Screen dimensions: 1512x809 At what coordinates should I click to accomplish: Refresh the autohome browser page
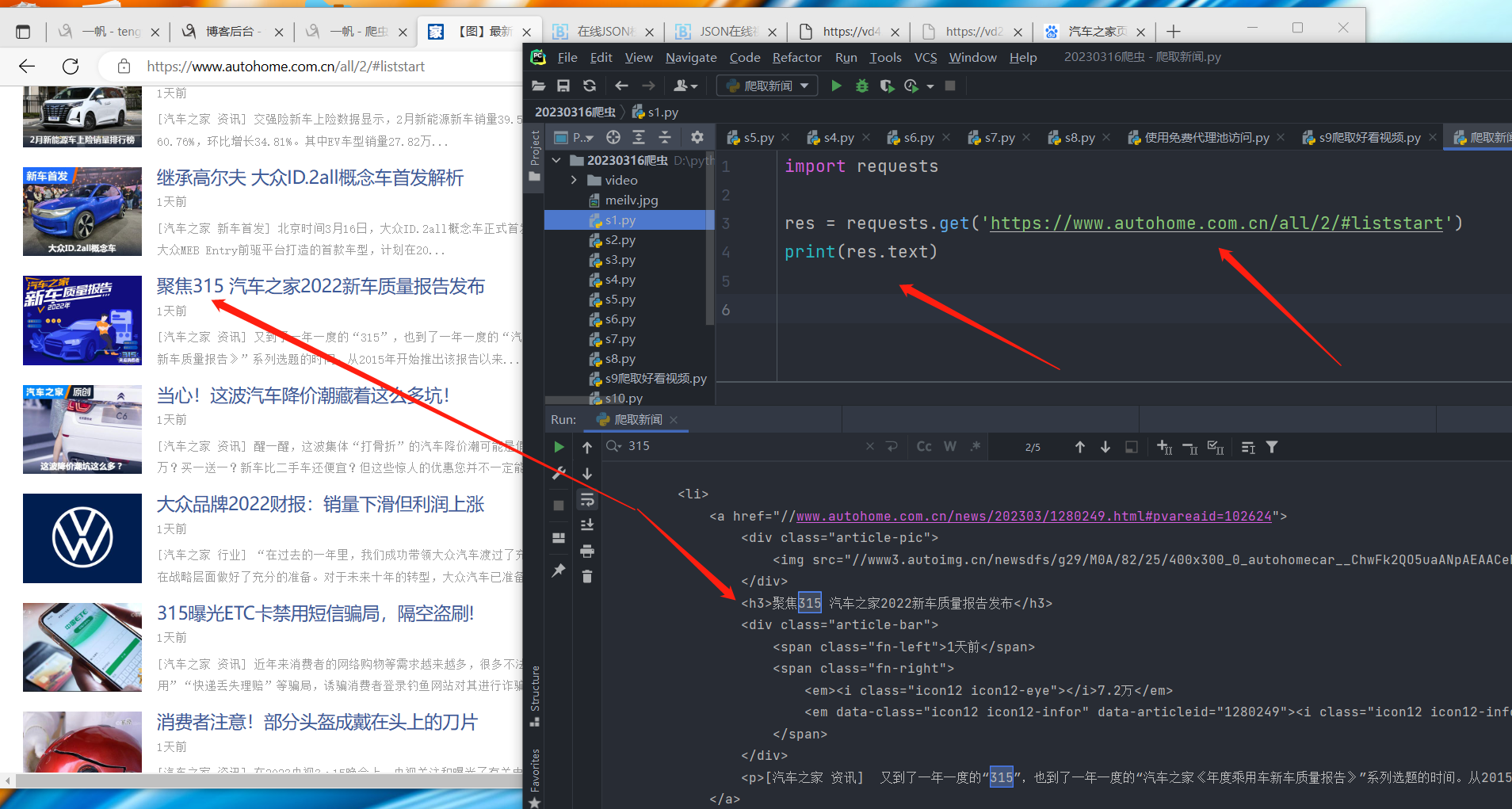(x=71, y=67)
